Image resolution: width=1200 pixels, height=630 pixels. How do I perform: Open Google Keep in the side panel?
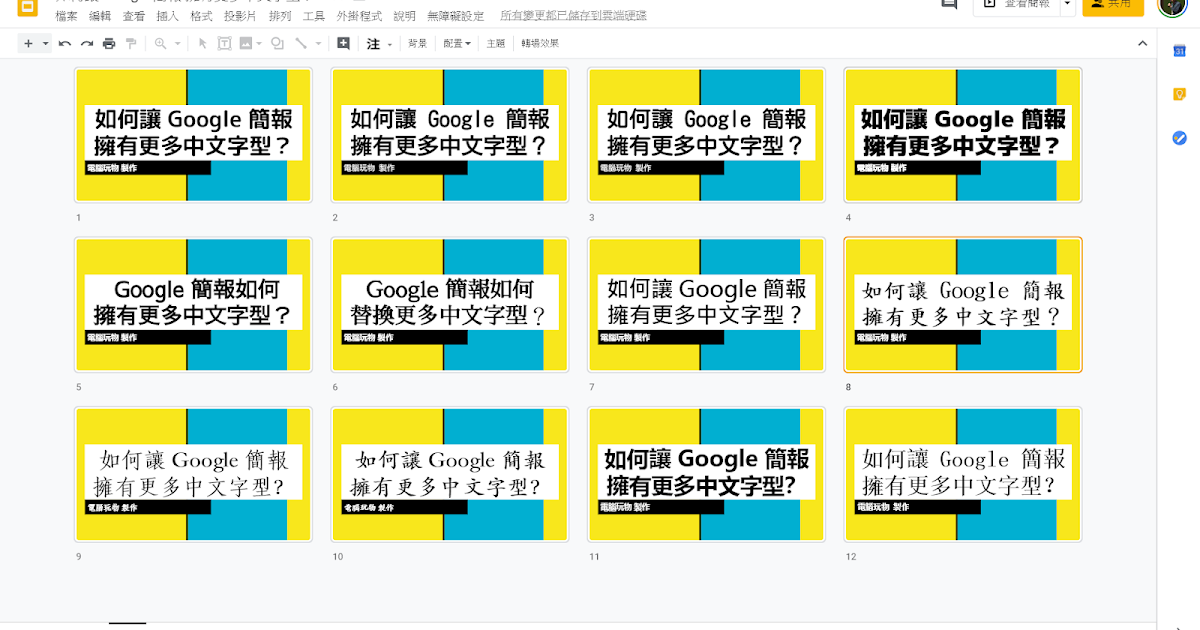[1179, 95]
